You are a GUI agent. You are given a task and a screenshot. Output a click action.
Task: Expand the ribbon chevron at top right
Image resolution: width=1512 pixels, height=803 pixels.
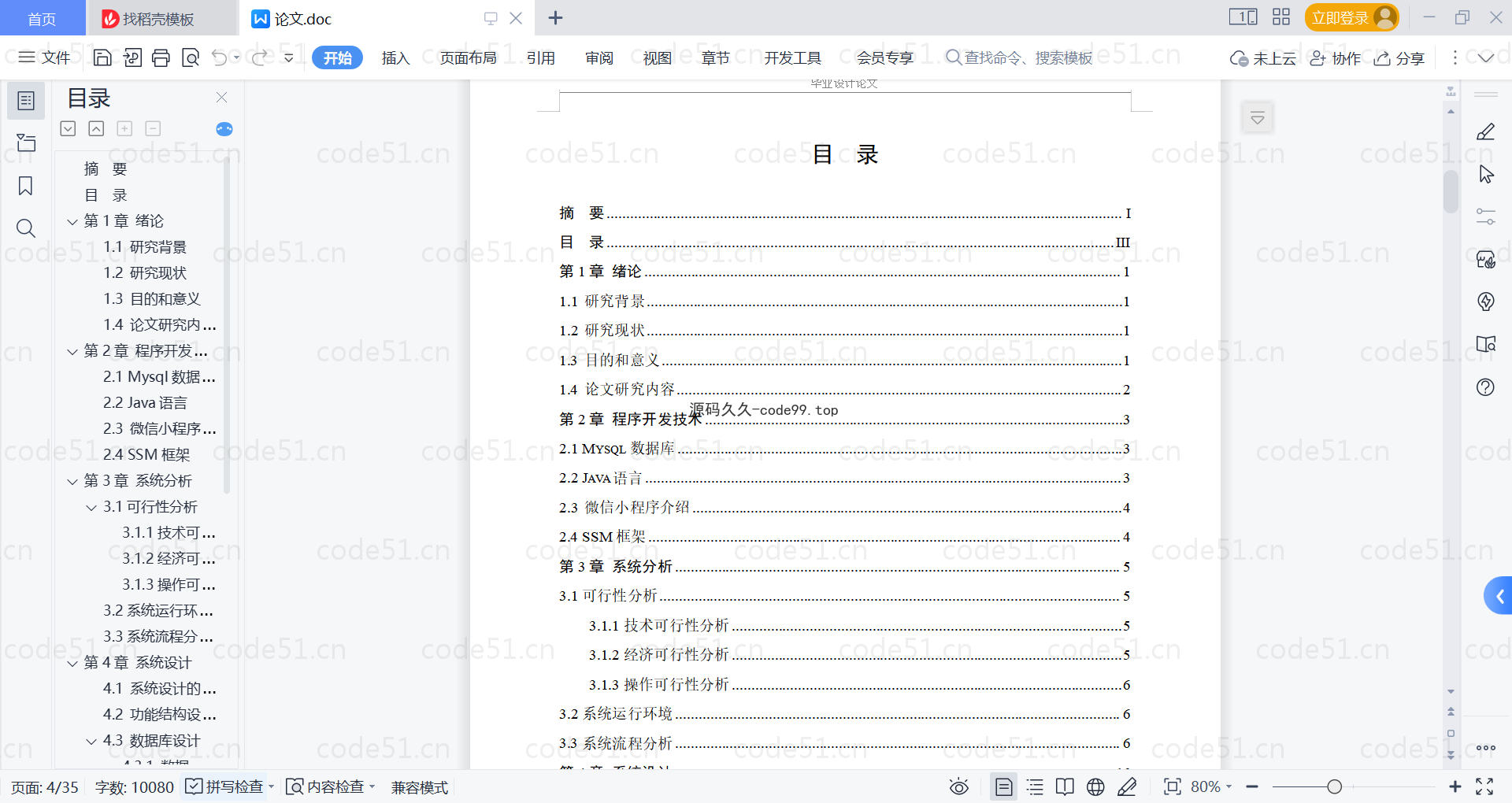(x=1485, y=57)
